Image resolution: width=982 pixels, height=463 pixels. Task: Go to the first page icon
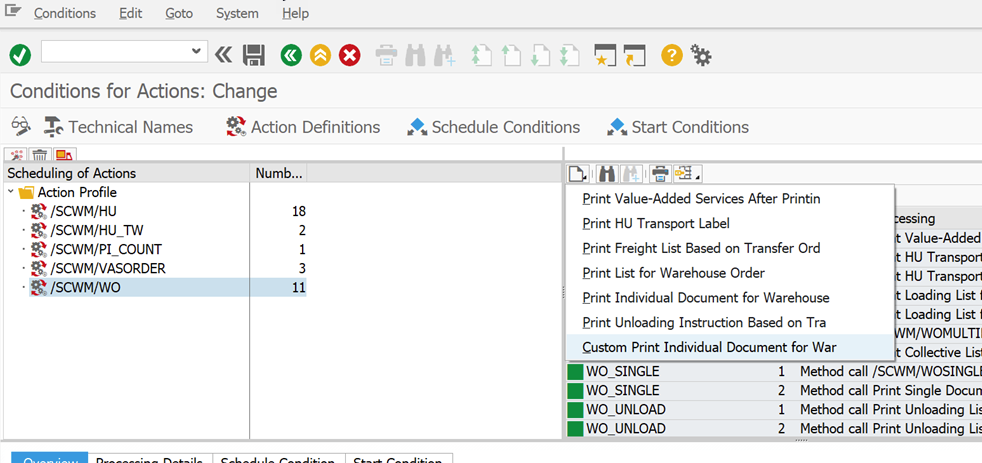[x=480, y=55]
